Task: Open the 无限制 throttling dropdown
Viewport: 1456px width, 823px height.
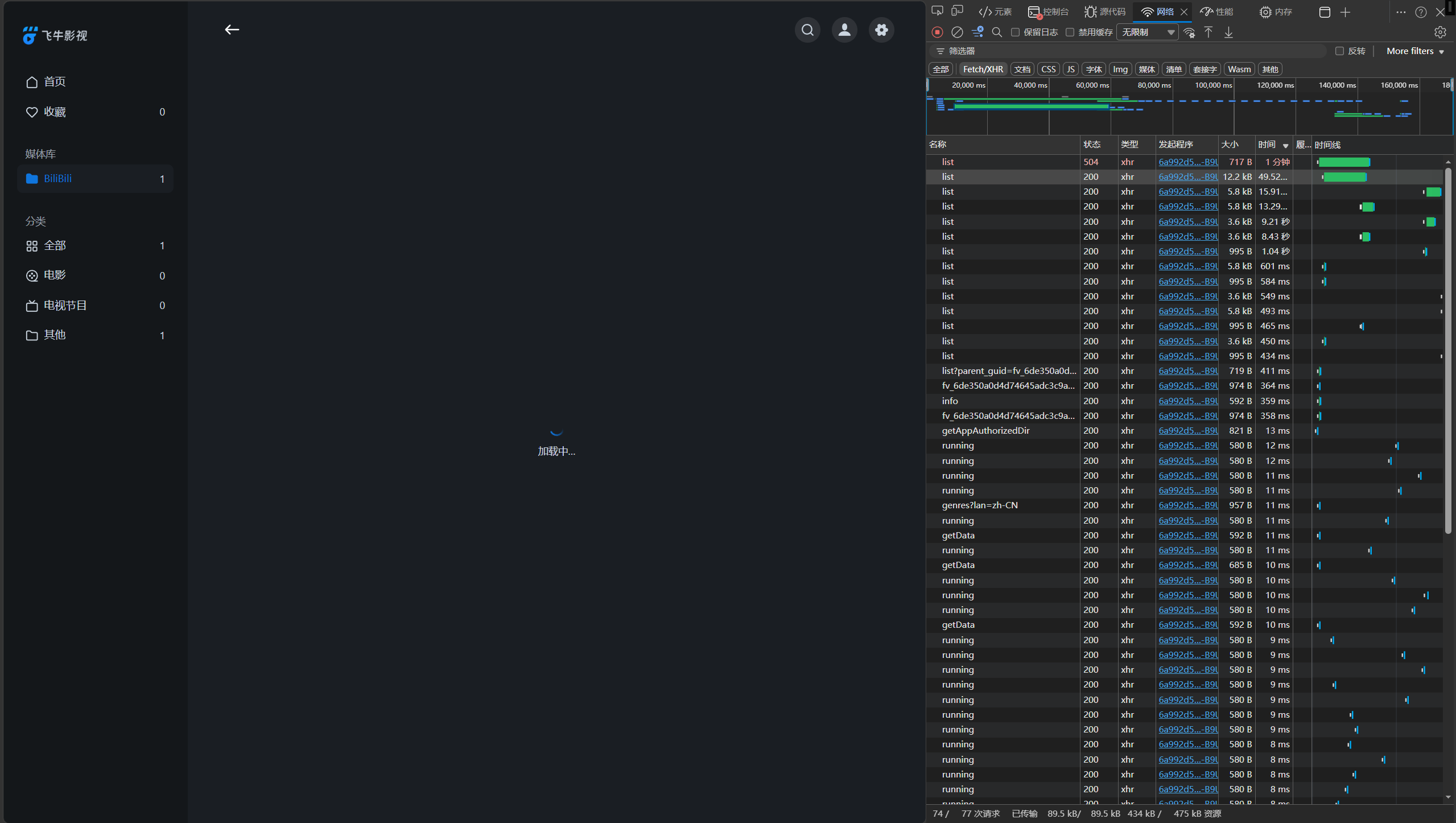Action: (1148, 32)
